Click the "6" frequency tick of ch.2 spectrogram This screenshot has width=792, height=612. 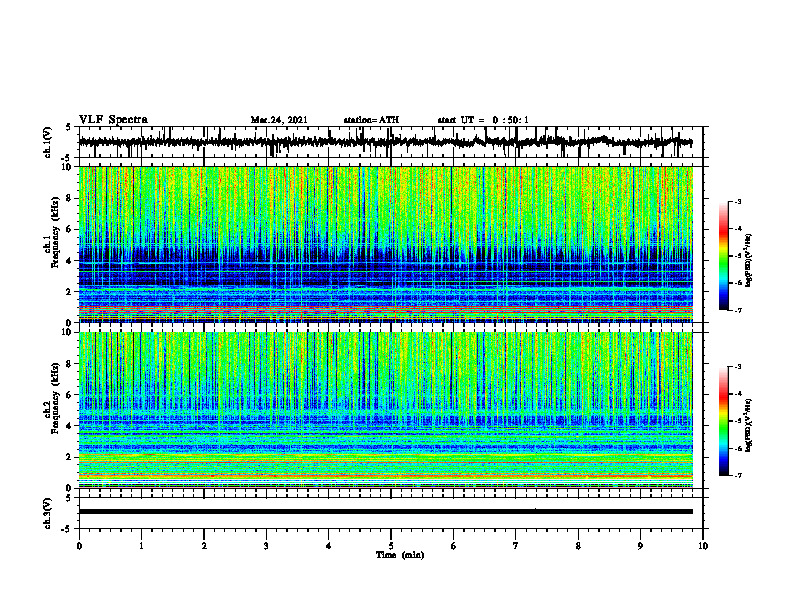[x=69, y=395]
